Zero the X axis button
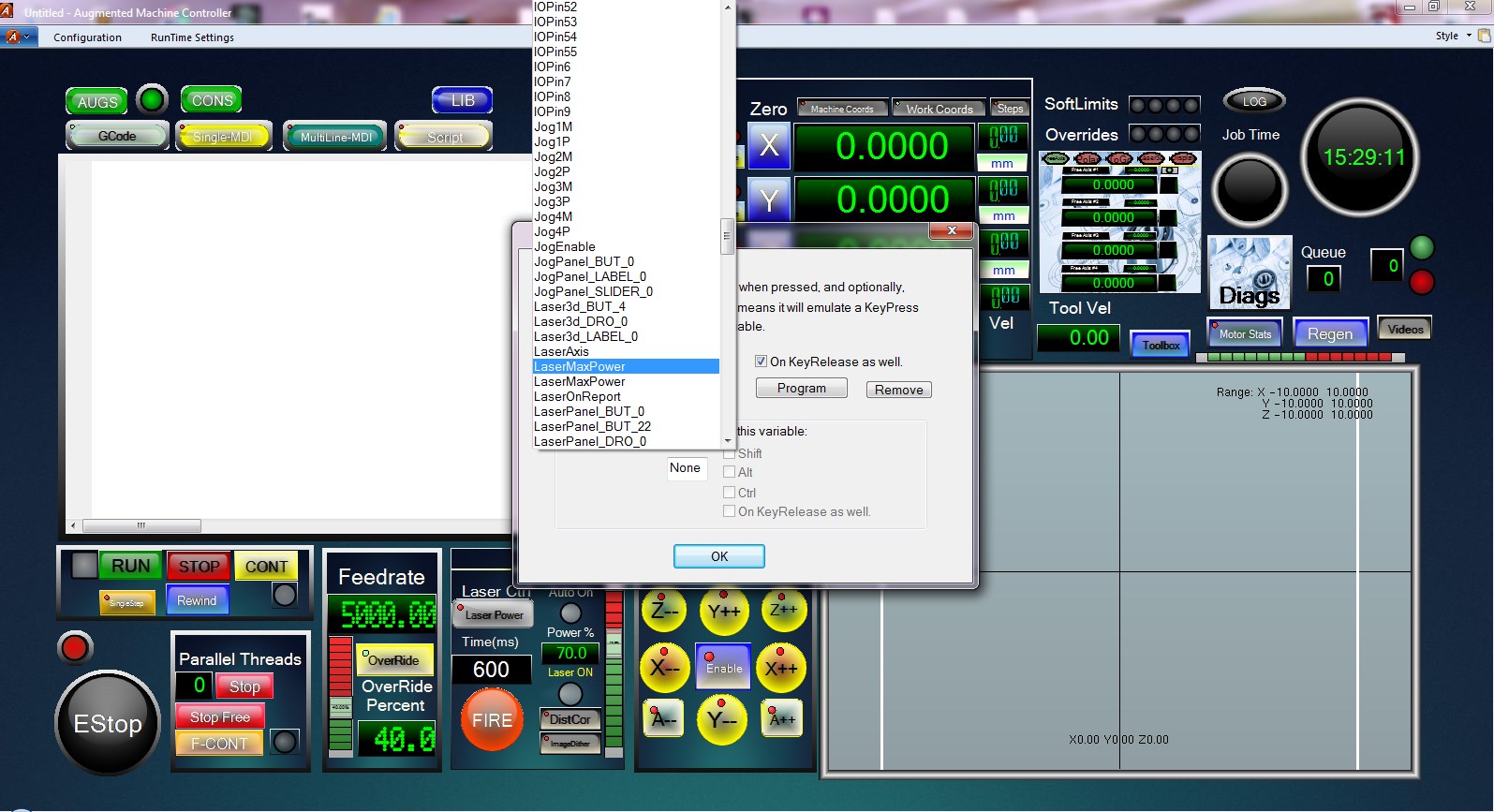This screenshot has height=812, width=1494. click(769, 146)
